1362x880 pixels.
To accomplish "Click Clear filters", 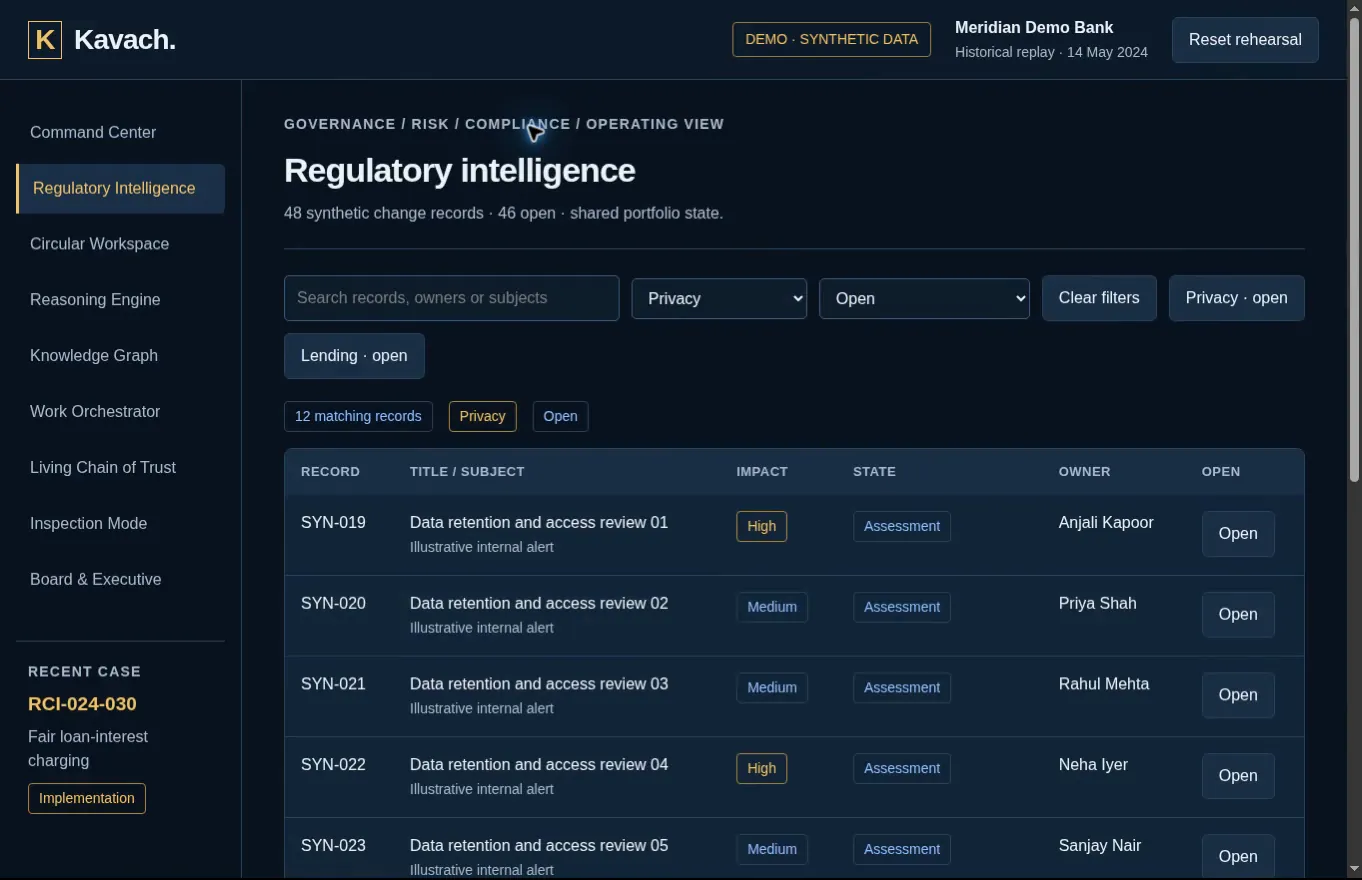I will 1099,298.
